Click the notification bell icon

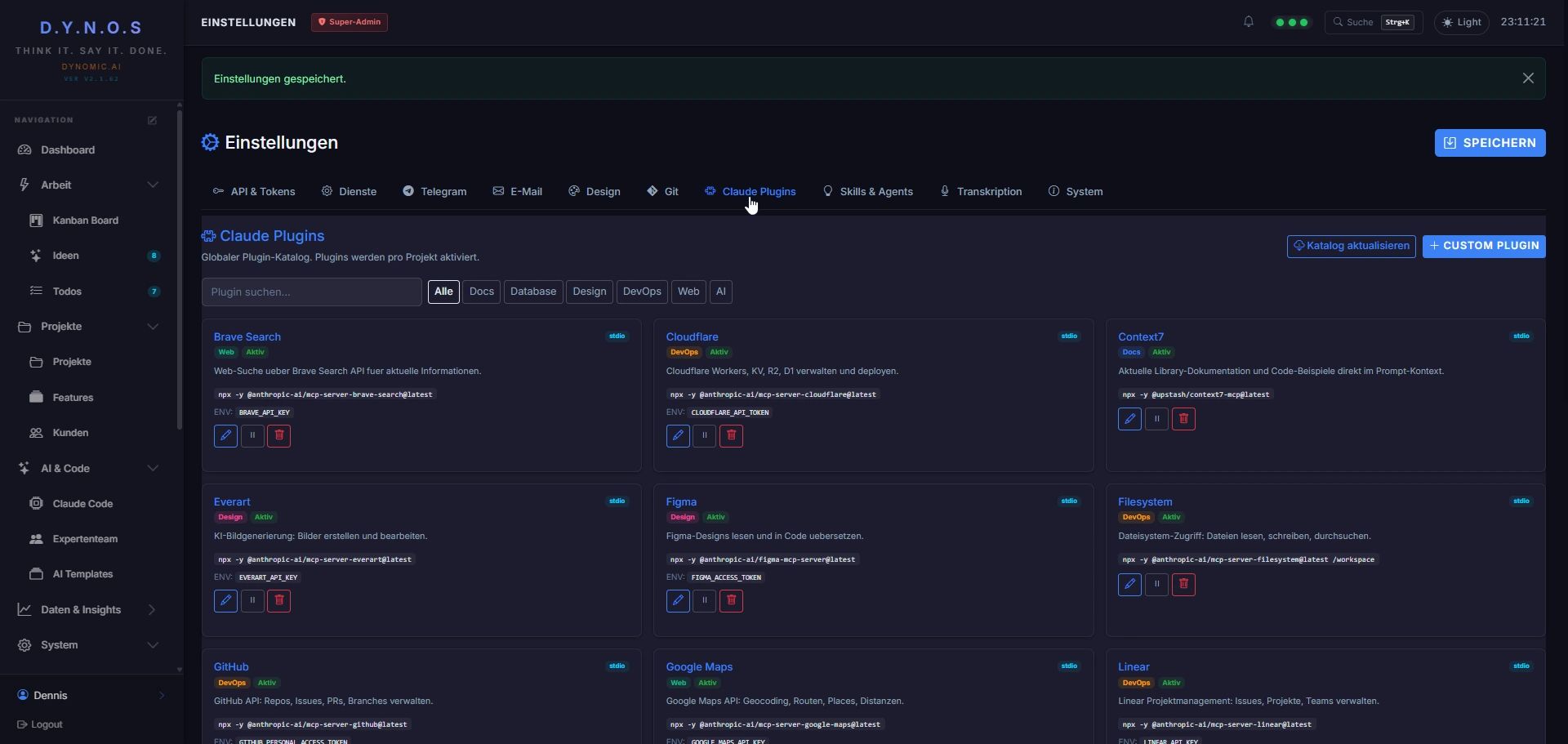point(1248,22)
